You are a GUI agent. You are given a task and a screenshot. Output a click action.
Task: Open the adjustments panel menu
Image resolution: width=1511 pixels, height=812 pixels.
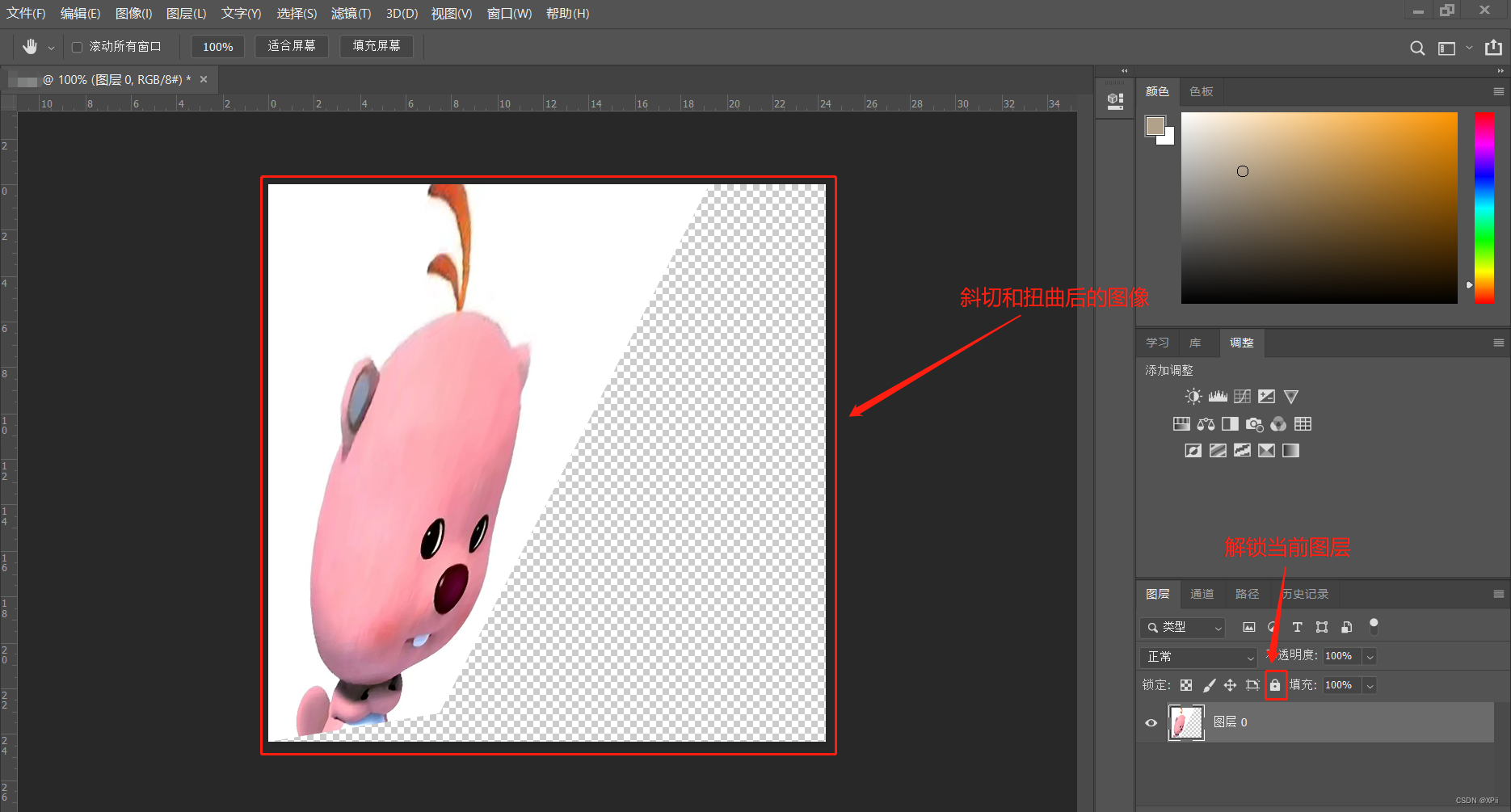[1499, 343]
